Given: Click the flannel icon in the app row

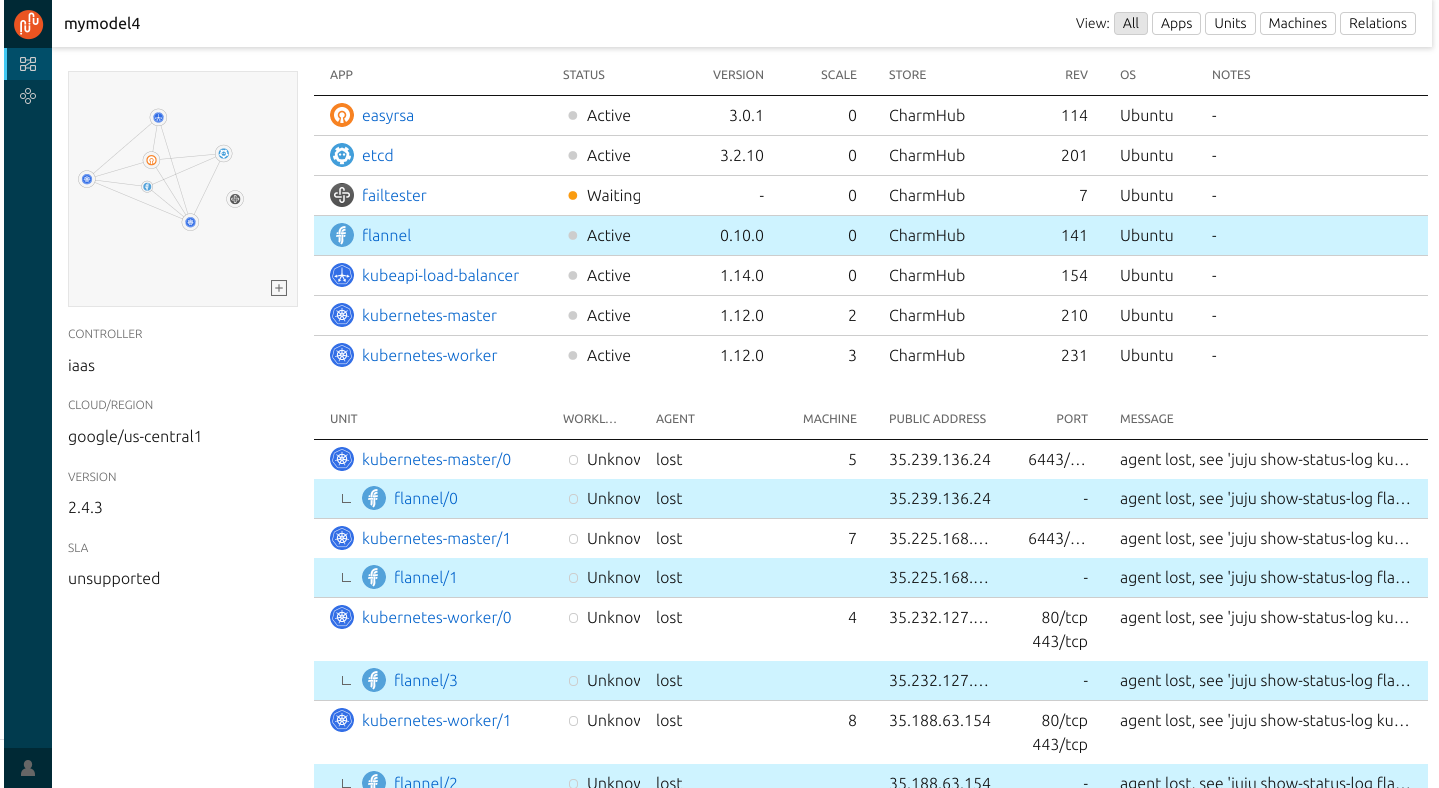Looking at the screenshot, I should (341, 235).
